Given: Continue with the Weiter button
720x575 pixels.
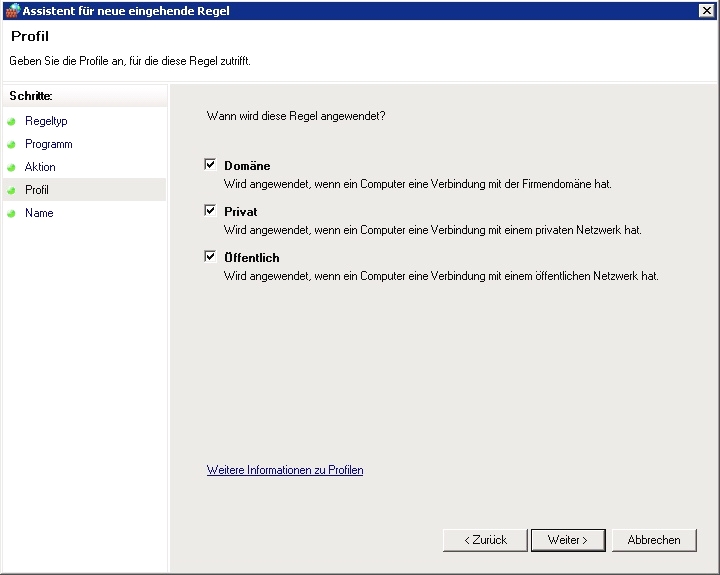Looking at the screenshot, I should click(x=567, y=540).
